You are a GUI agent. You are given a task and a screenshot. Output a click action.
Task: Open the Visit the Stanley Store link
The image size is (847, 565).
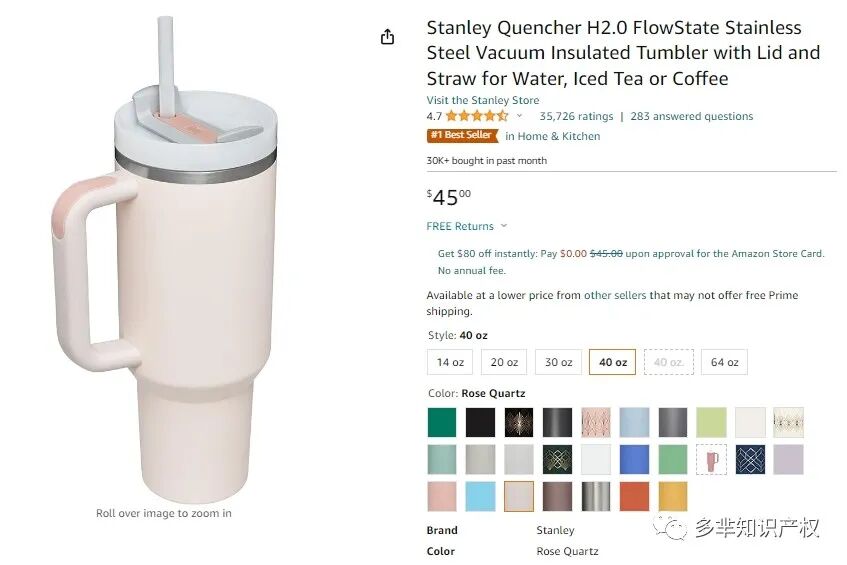click(x=483, y=100)
